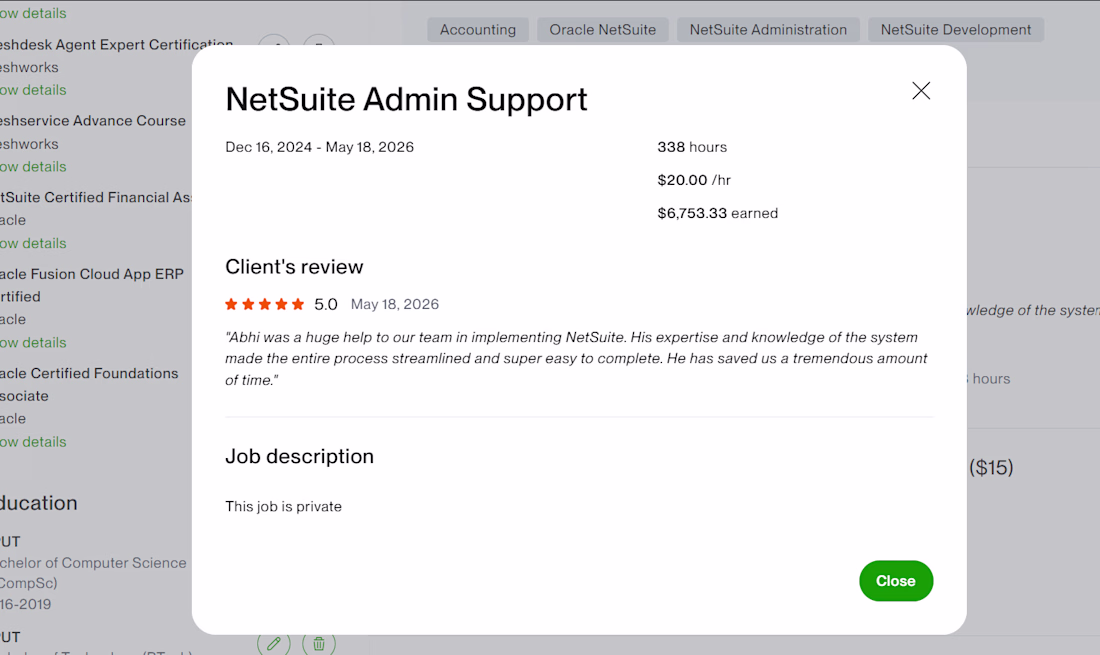The width and height of the screenshot is (1100, 655).
Task: Click the $20.00 /hr rate
Action: point(694,180)
